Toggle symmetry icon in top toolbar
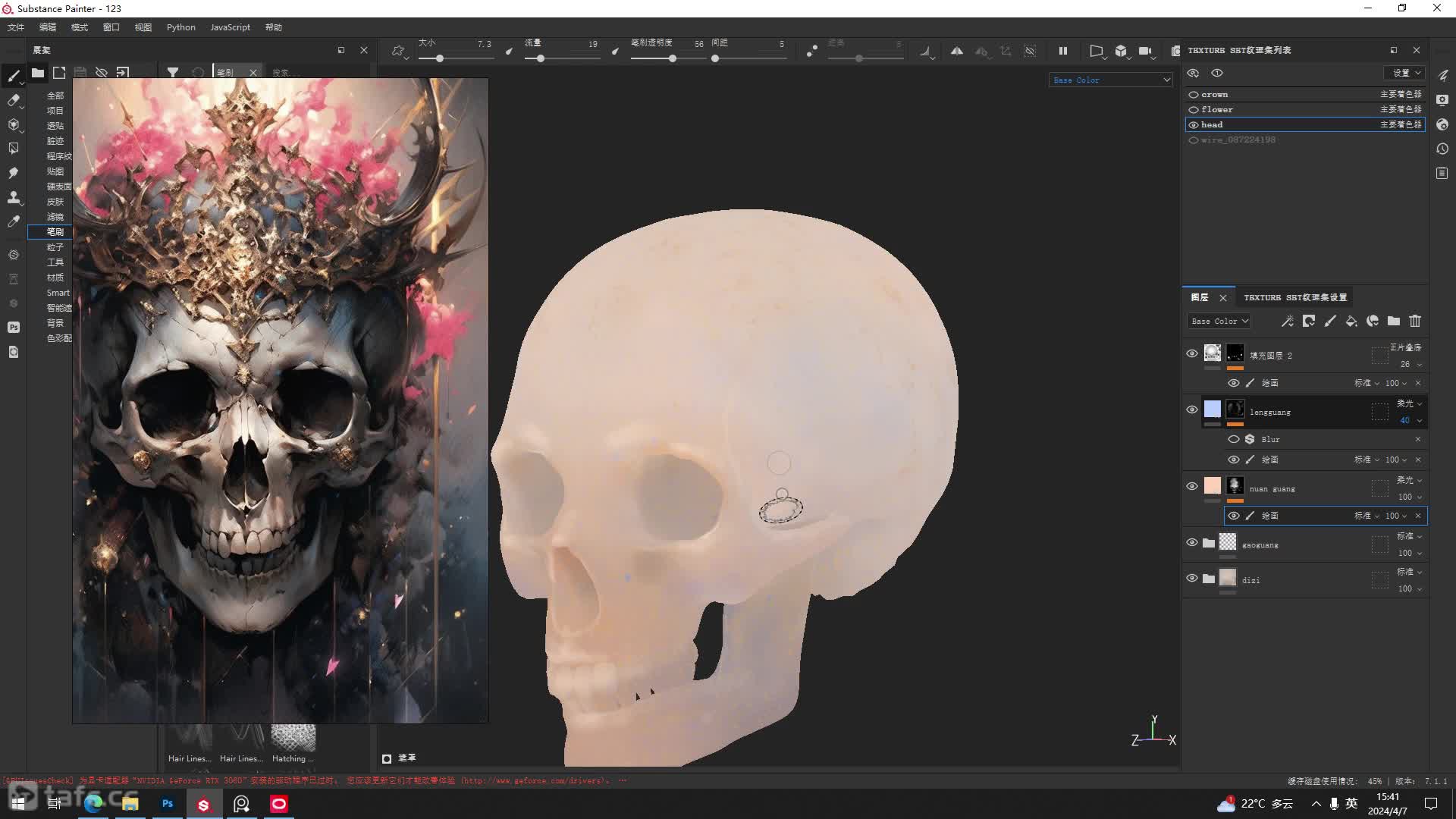This screenshot has height=819, width=1456. point(957,51)
